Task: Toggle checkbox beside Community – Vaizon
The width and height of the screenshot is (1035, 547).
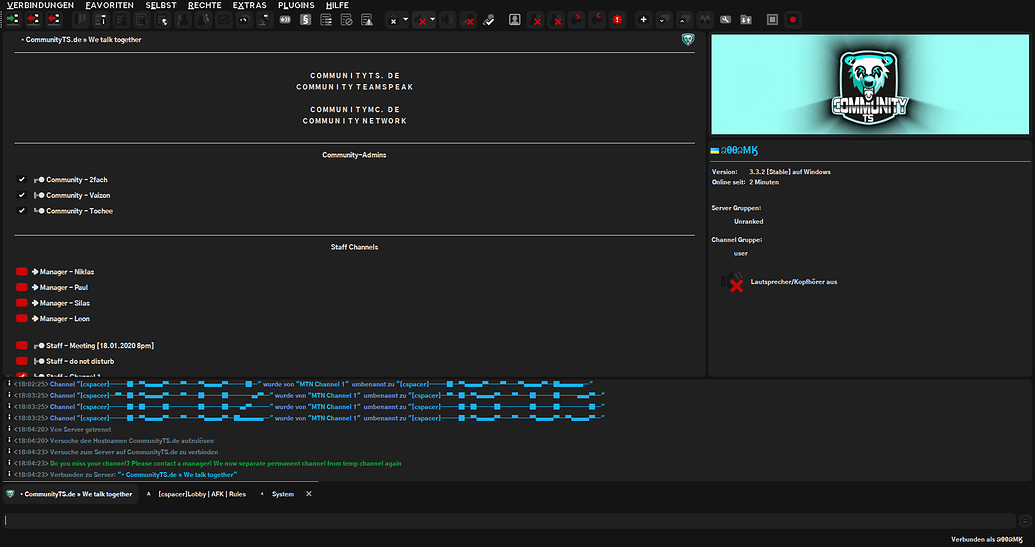Action: click(21, 195)
